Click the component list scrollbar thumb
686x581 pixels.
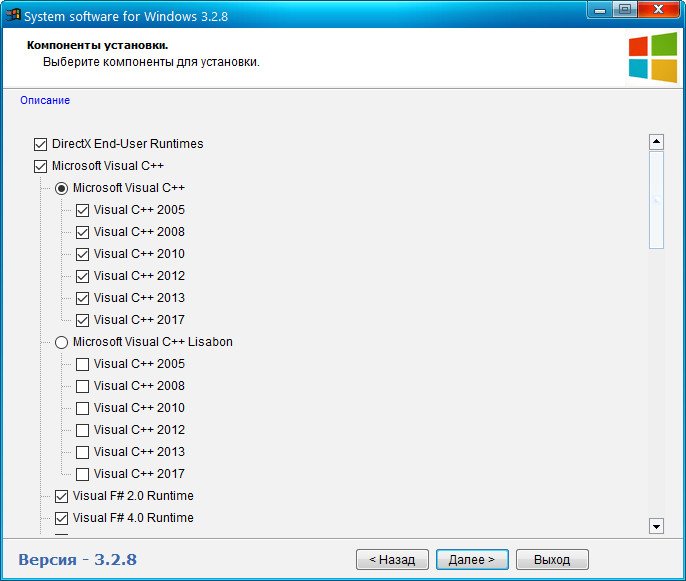(656, 200)
